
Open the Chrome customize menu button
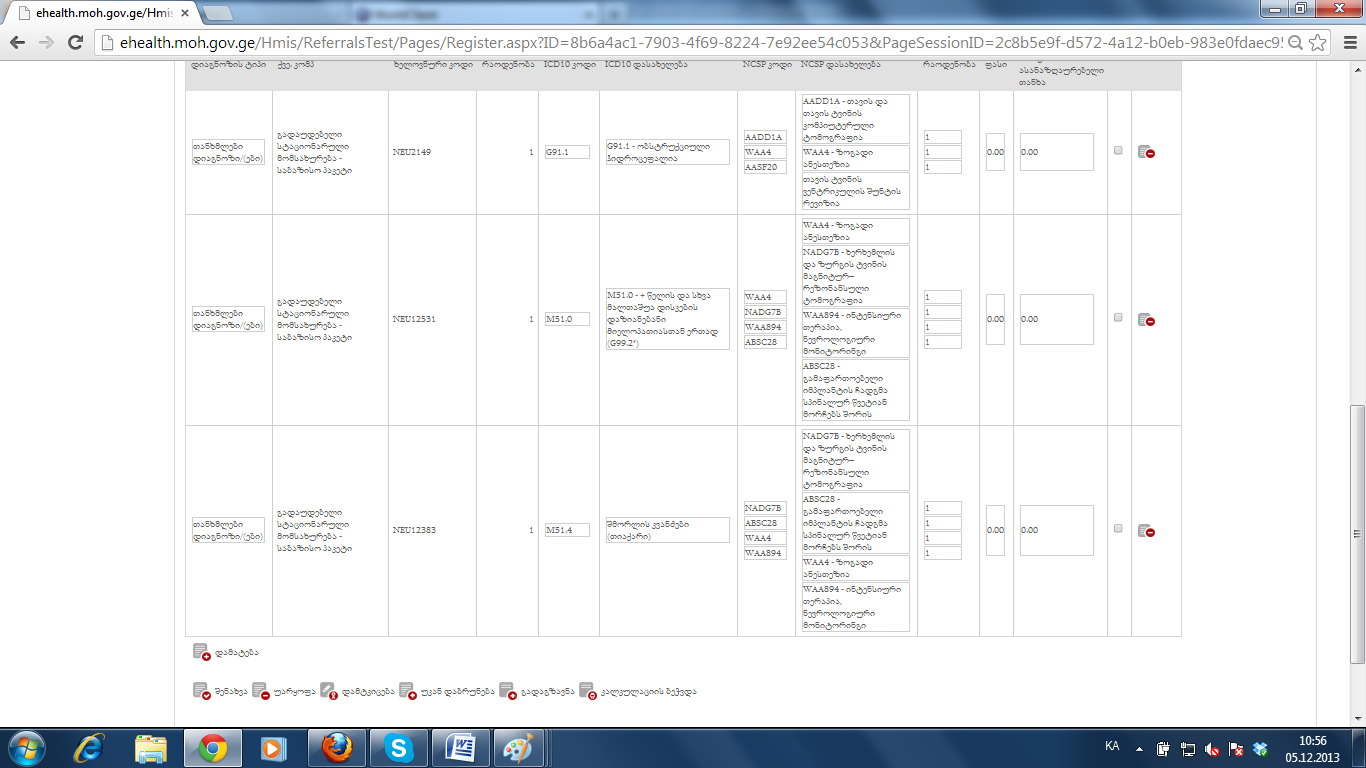pyautogui.click(x=1347, y=43)
